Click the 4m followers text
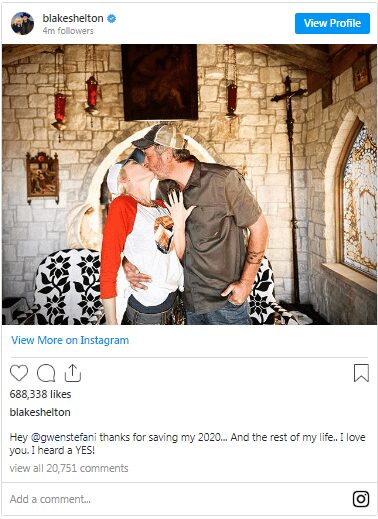The width and height of the screenshot is (378, 519). click(x=68, y=31)
